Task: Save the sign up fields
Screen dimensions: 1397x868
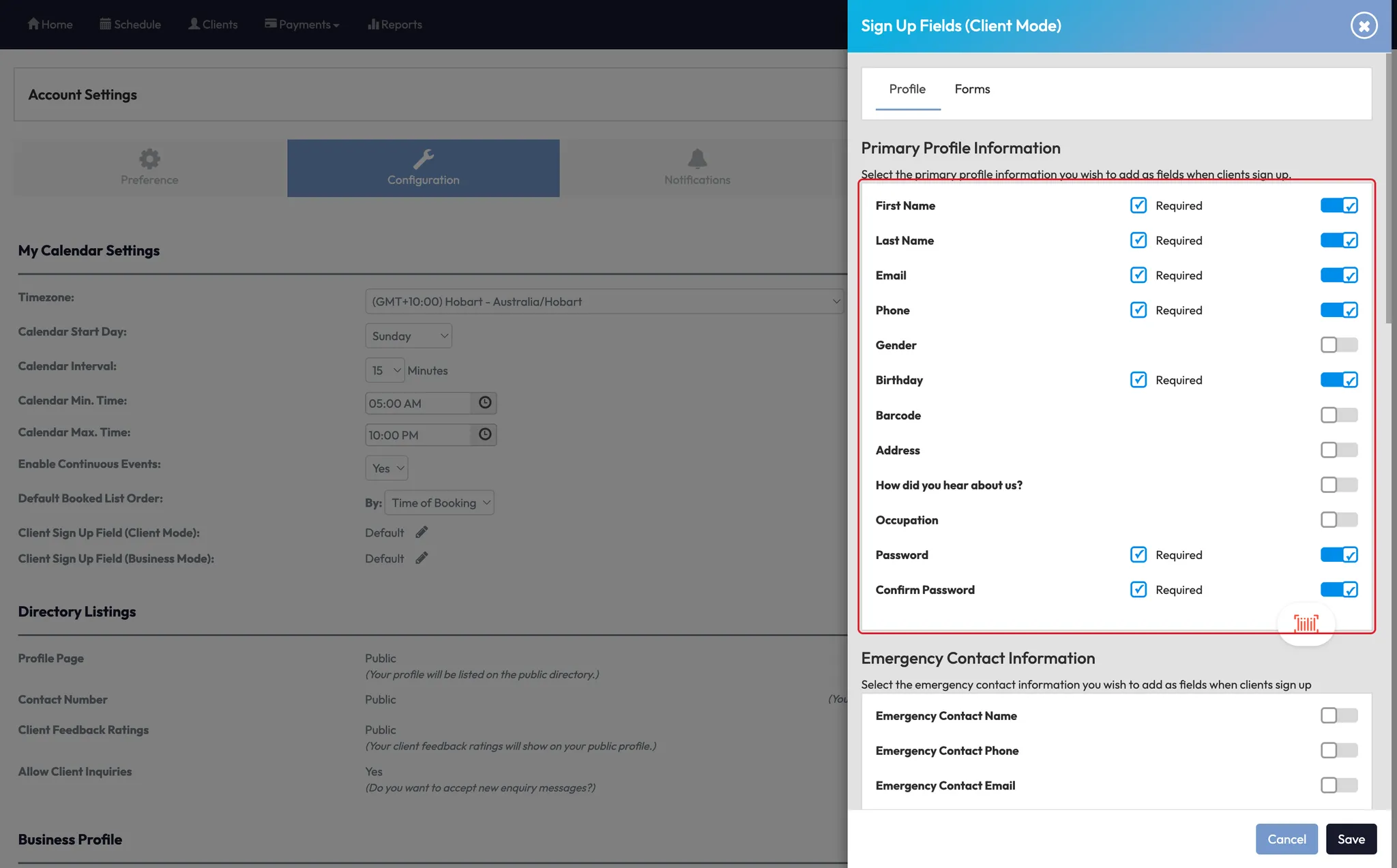Action: [1351, 839]
